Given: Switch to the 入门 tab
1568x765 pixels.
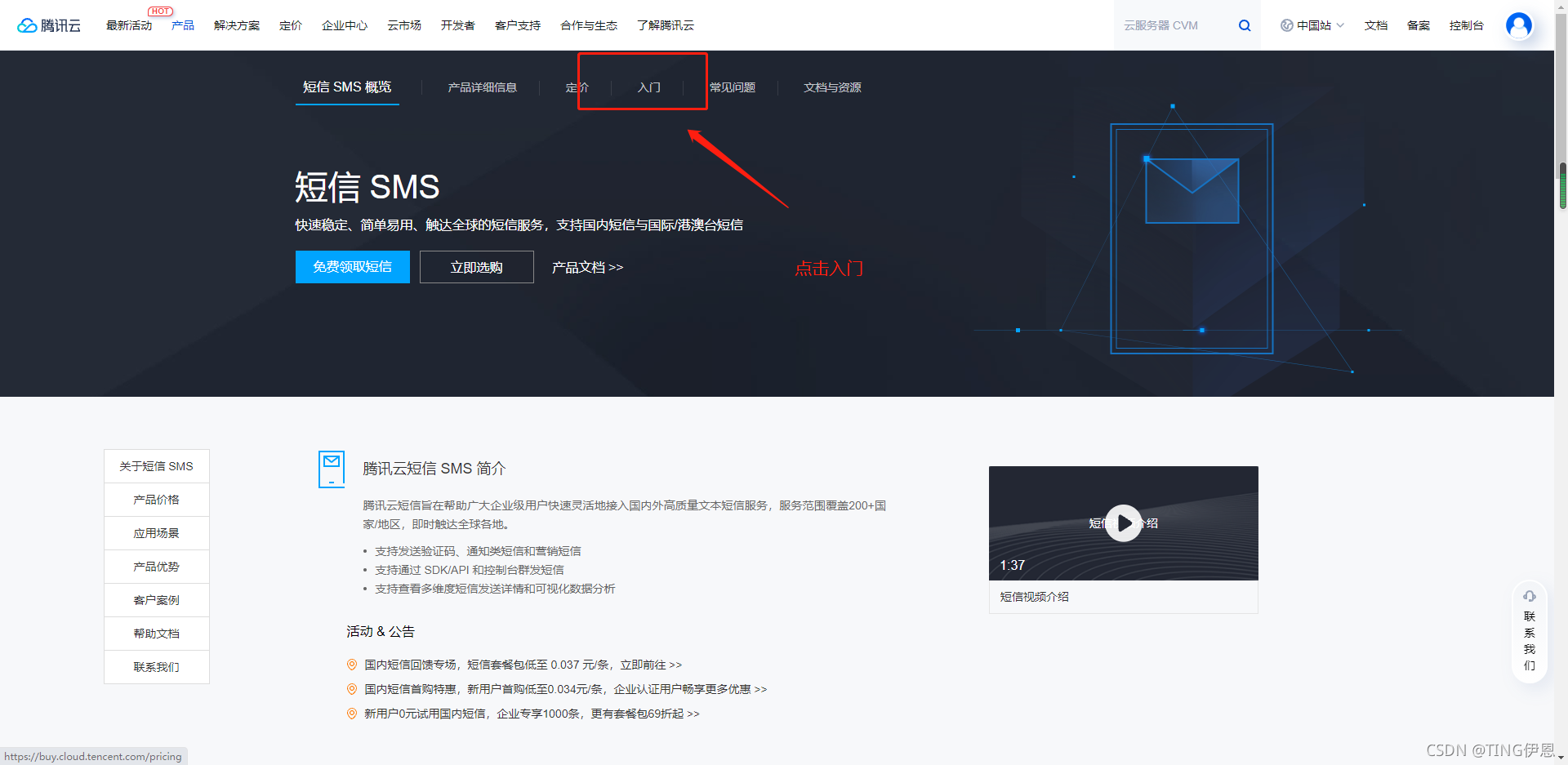Looking at the screenshot, I should tap(649, 87).
